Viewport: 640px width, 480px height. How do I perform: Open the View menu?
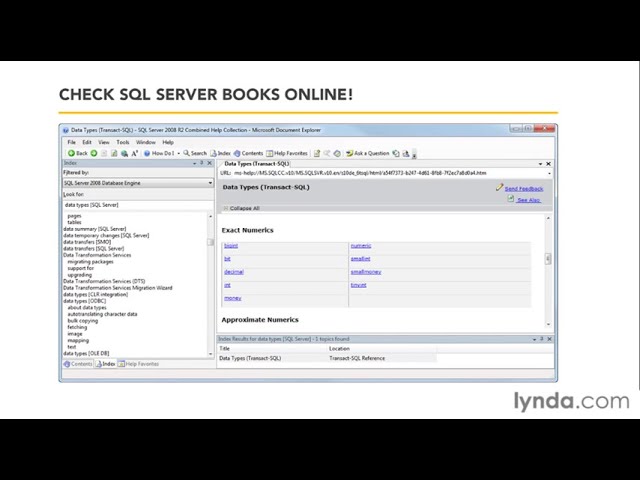tap(104, 142)
